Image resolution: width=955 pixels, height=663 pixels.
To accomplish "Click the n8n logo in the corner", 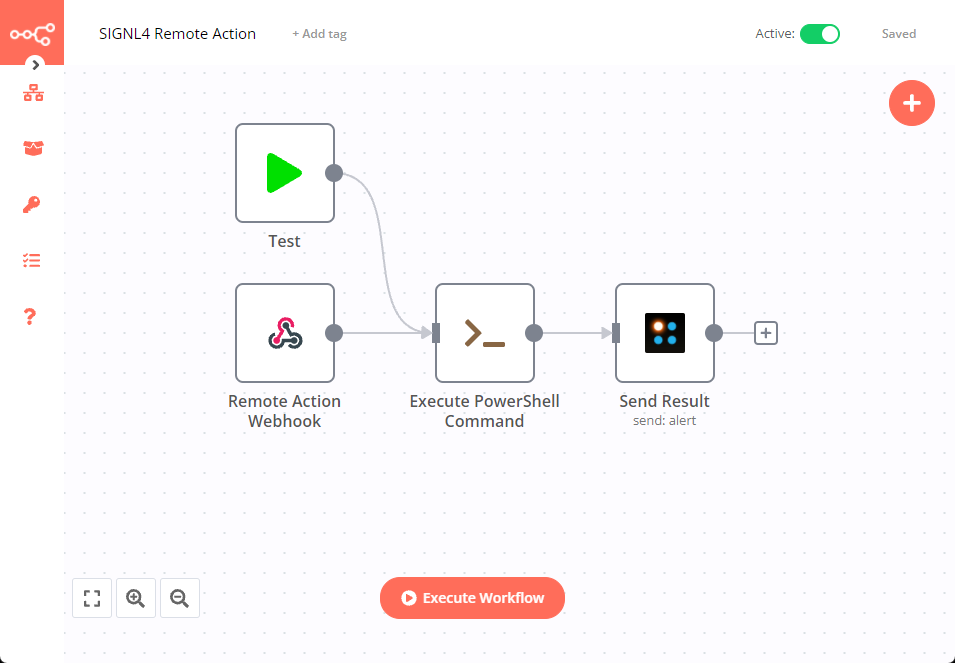I will coord(32,34).
